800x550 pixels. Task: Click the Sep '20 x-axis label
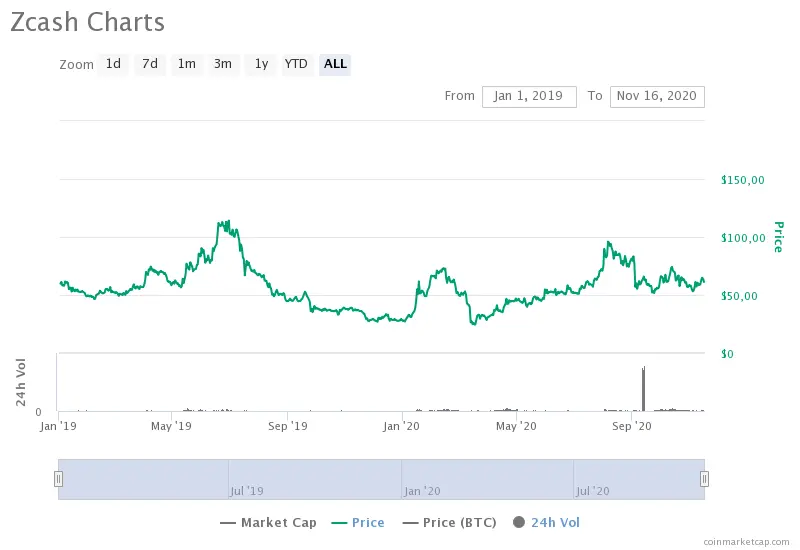(x=632, y=426)
